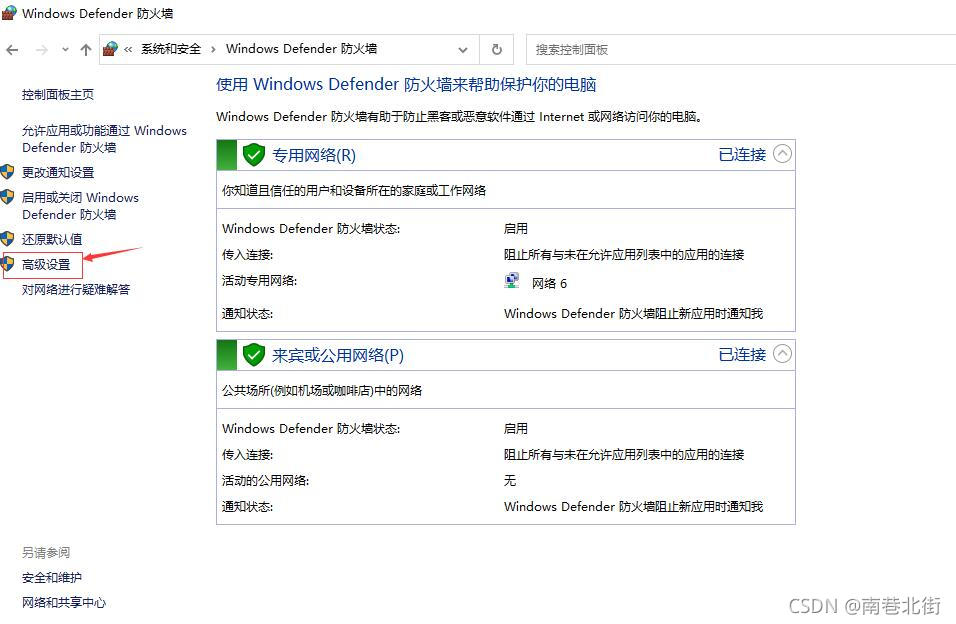Screen dimensions: 956x624
Task: Collapse the 来宾或公用网络 section chevron
Action: [x=782, y=354]
